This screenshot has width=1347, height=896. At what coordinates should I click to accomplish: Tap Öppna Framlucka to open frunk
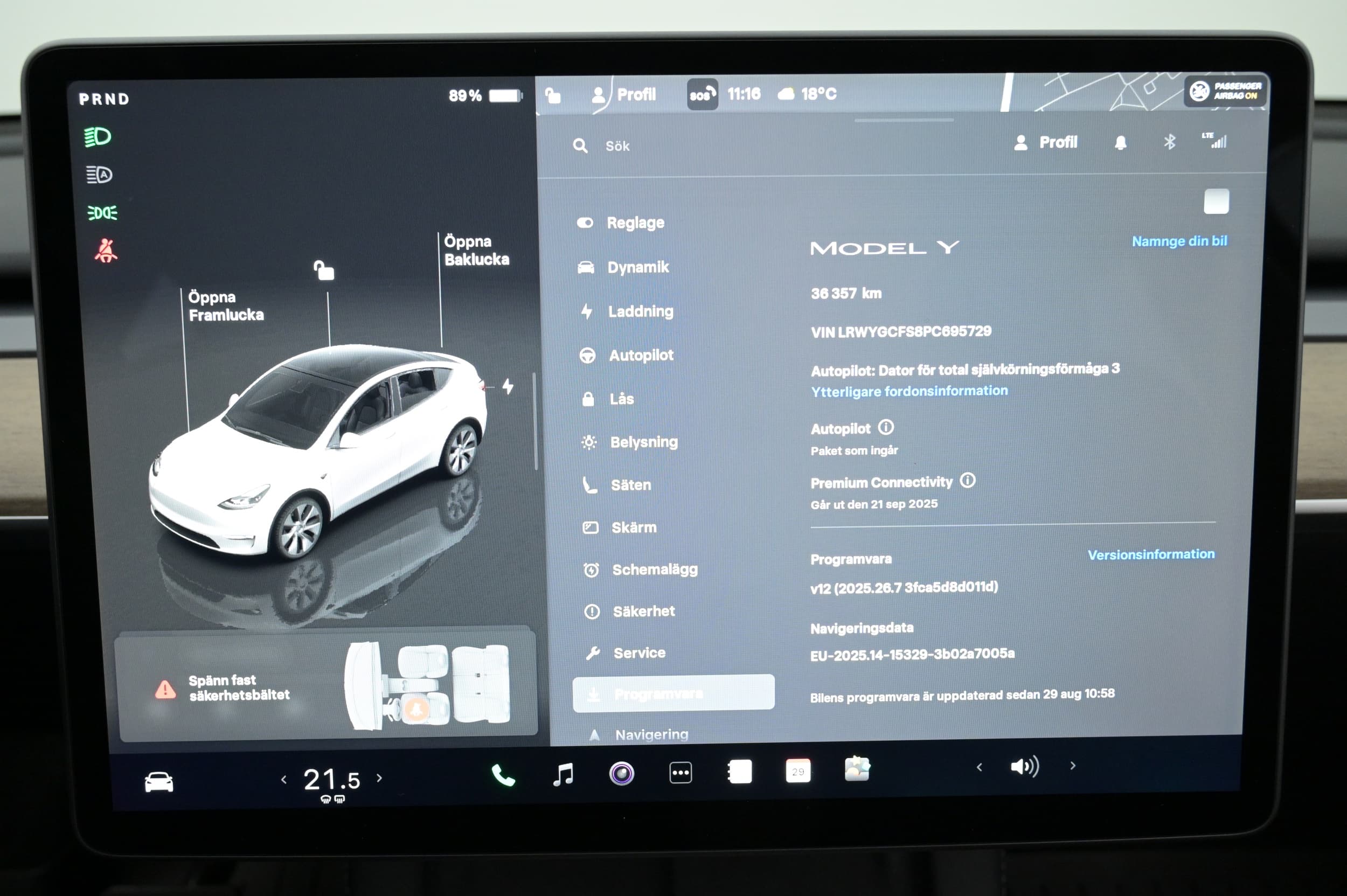[x=226, y=305]
